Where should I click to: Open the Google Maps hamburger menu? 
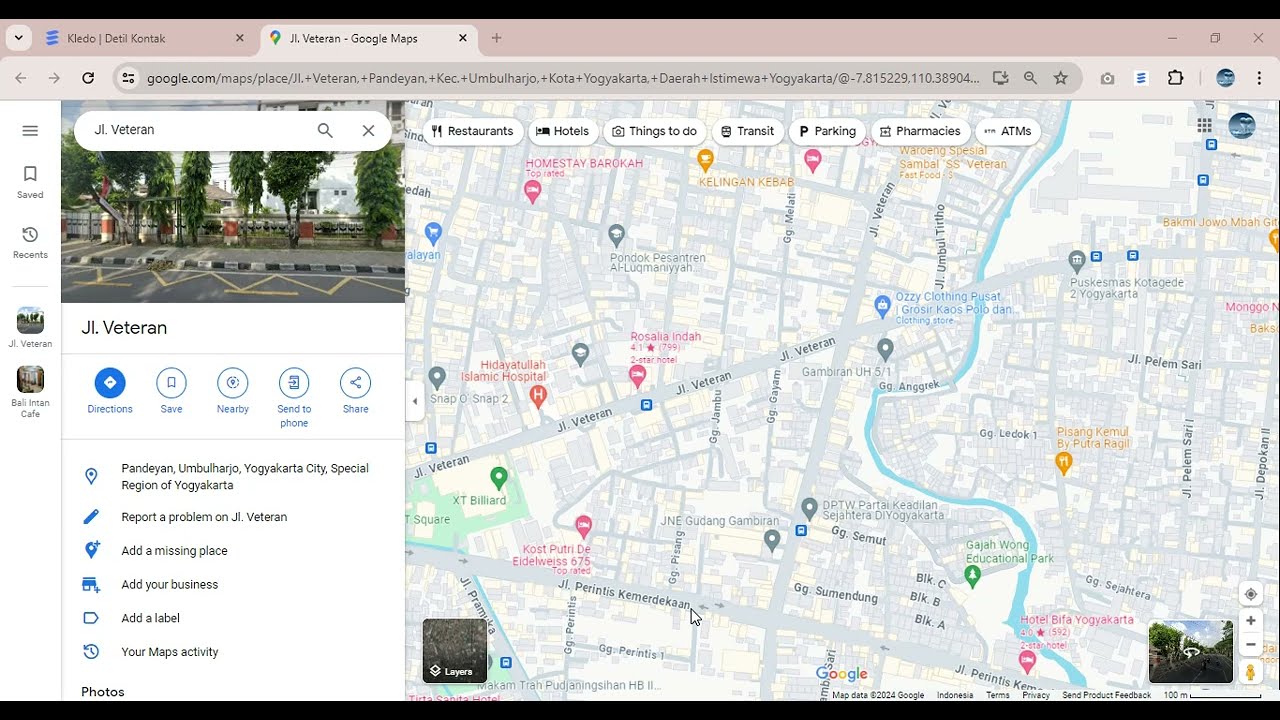point(30,131)
